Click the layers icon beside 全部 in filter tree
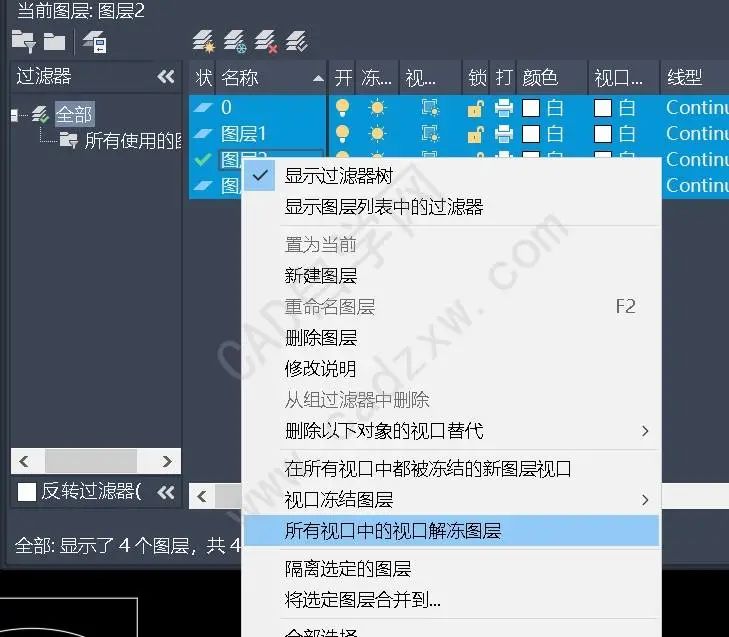The image size is (729, 637). 40,114
